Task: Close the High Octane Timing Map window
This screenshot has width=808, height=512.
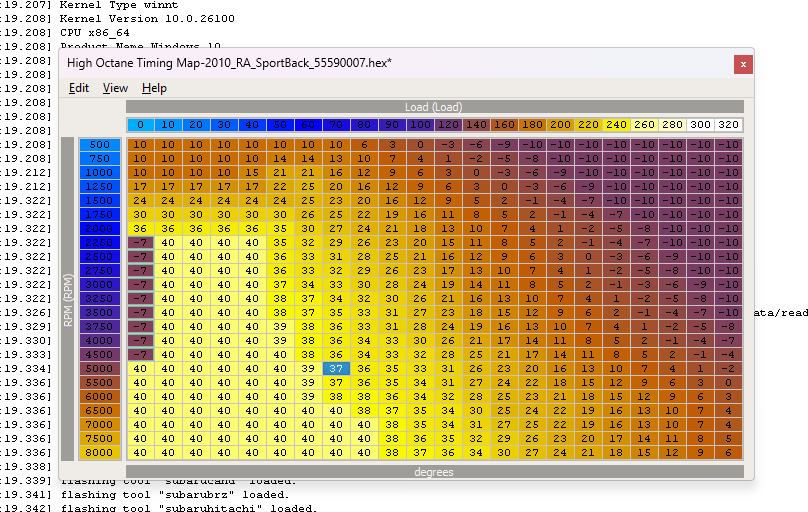Action: click(x=742, y=64)
